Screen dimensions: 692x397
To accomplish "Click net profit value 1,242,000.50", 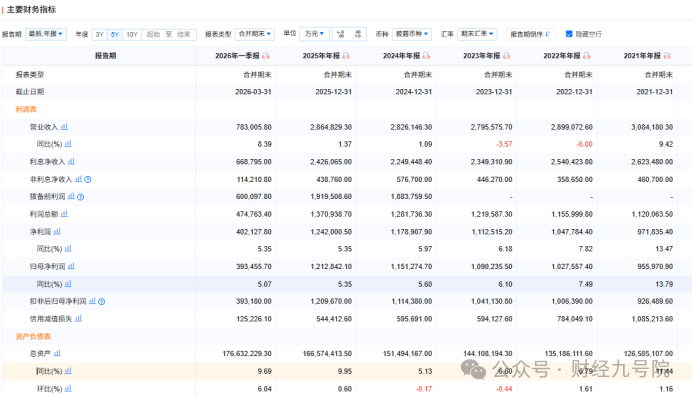I will [331, 232].
